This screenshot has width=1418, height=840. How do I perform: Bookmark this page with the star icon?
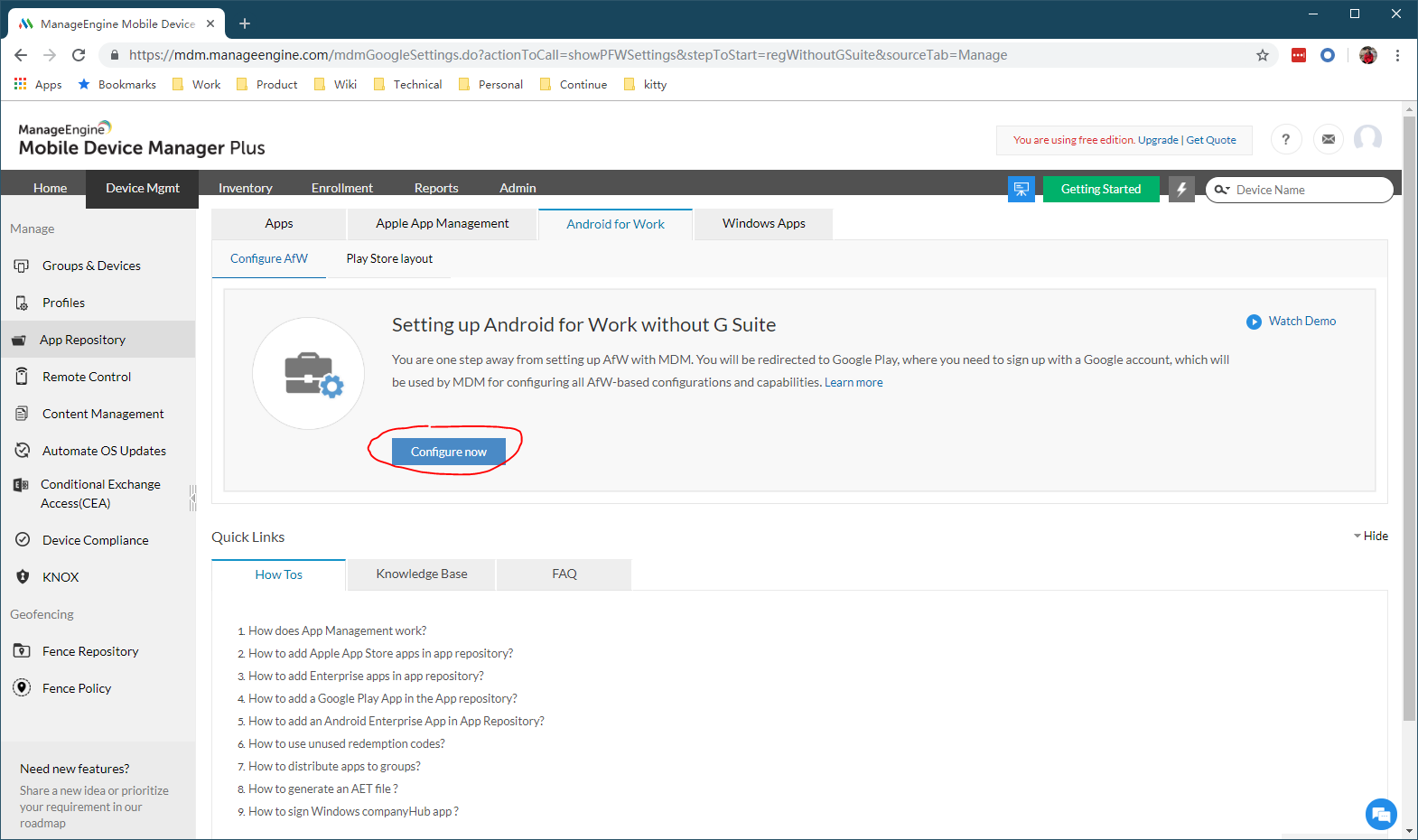(1263, 55)
